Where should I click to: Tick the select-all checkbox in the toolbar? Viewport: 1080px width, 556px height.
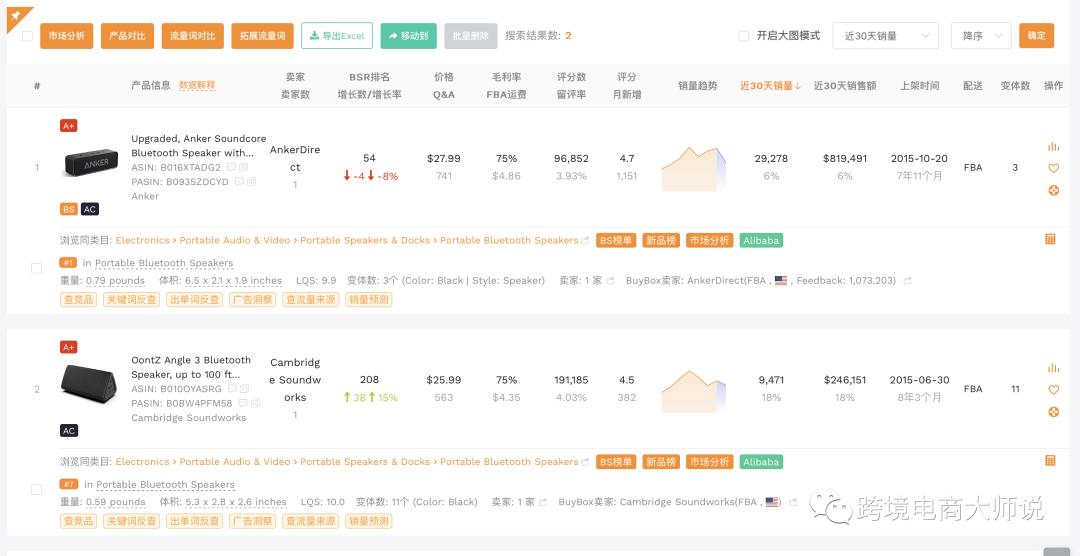pyautogui.click(x=28, y=36)
